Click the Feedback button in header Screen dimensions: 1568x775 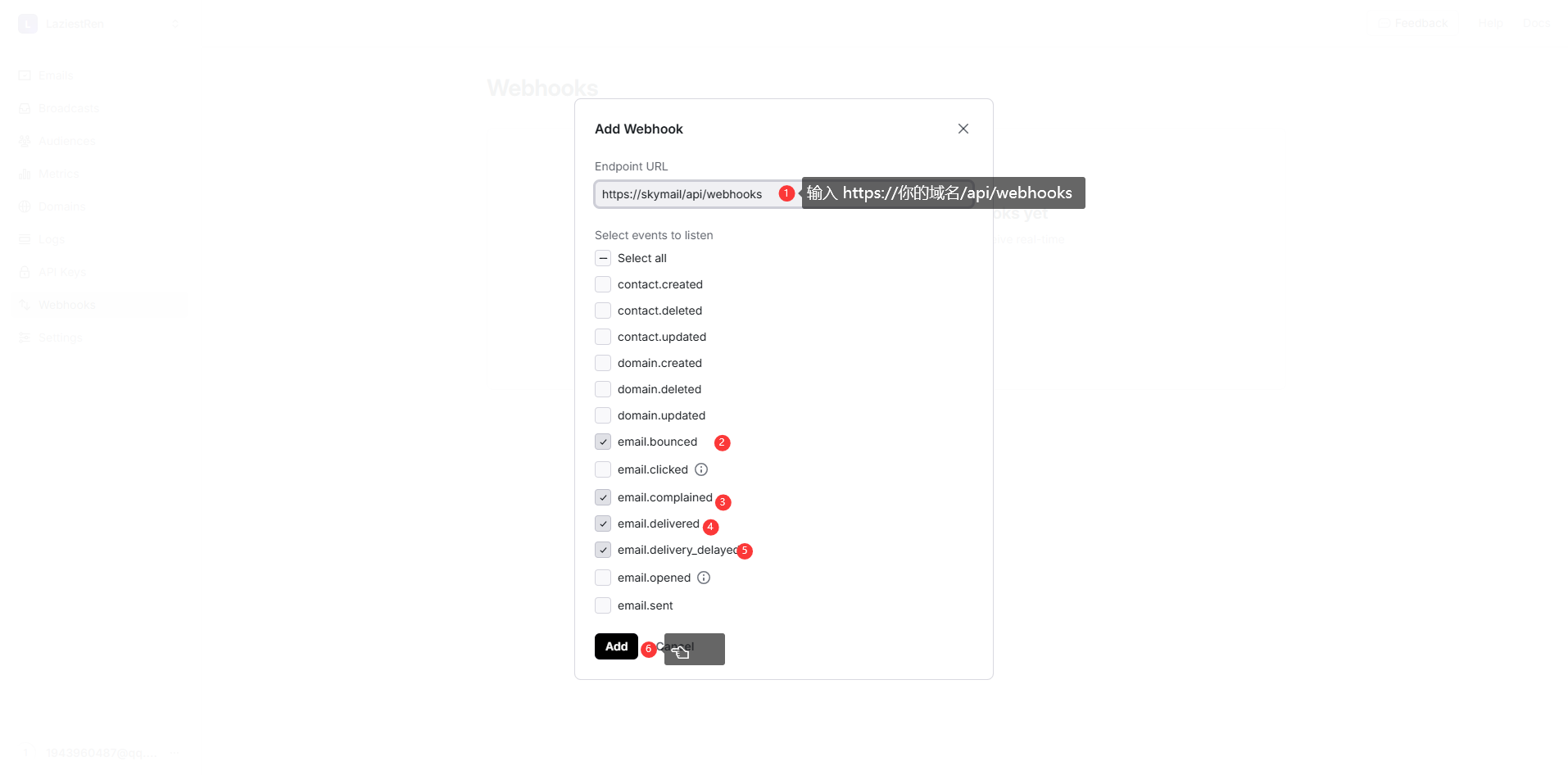click(x=1413, y=23)
